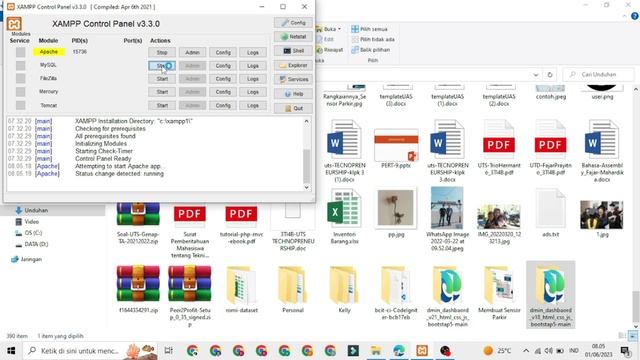The height and width of the screenshot is (360, 640).
Task: Click the Cari Unduhan search box
Action: (599, 74)
